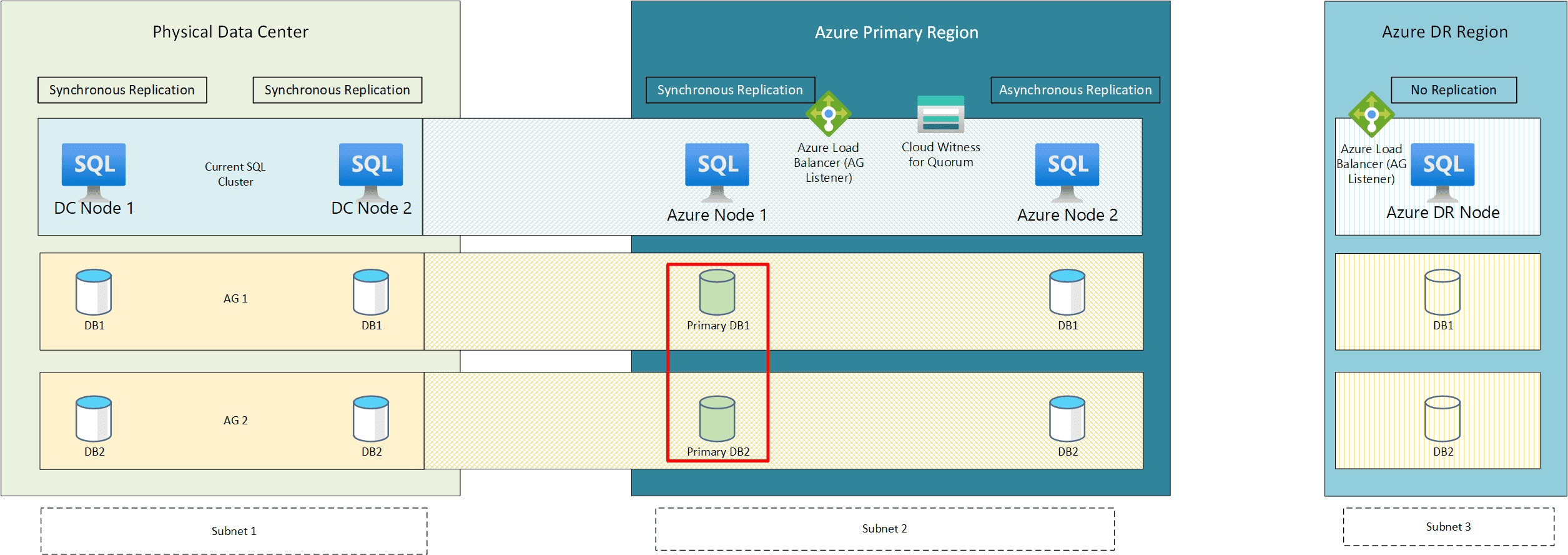Click Azure Load Balancer (AG Listener) text in Primary Region
This screenshot has height=555, width=1568.
point(829,163)
